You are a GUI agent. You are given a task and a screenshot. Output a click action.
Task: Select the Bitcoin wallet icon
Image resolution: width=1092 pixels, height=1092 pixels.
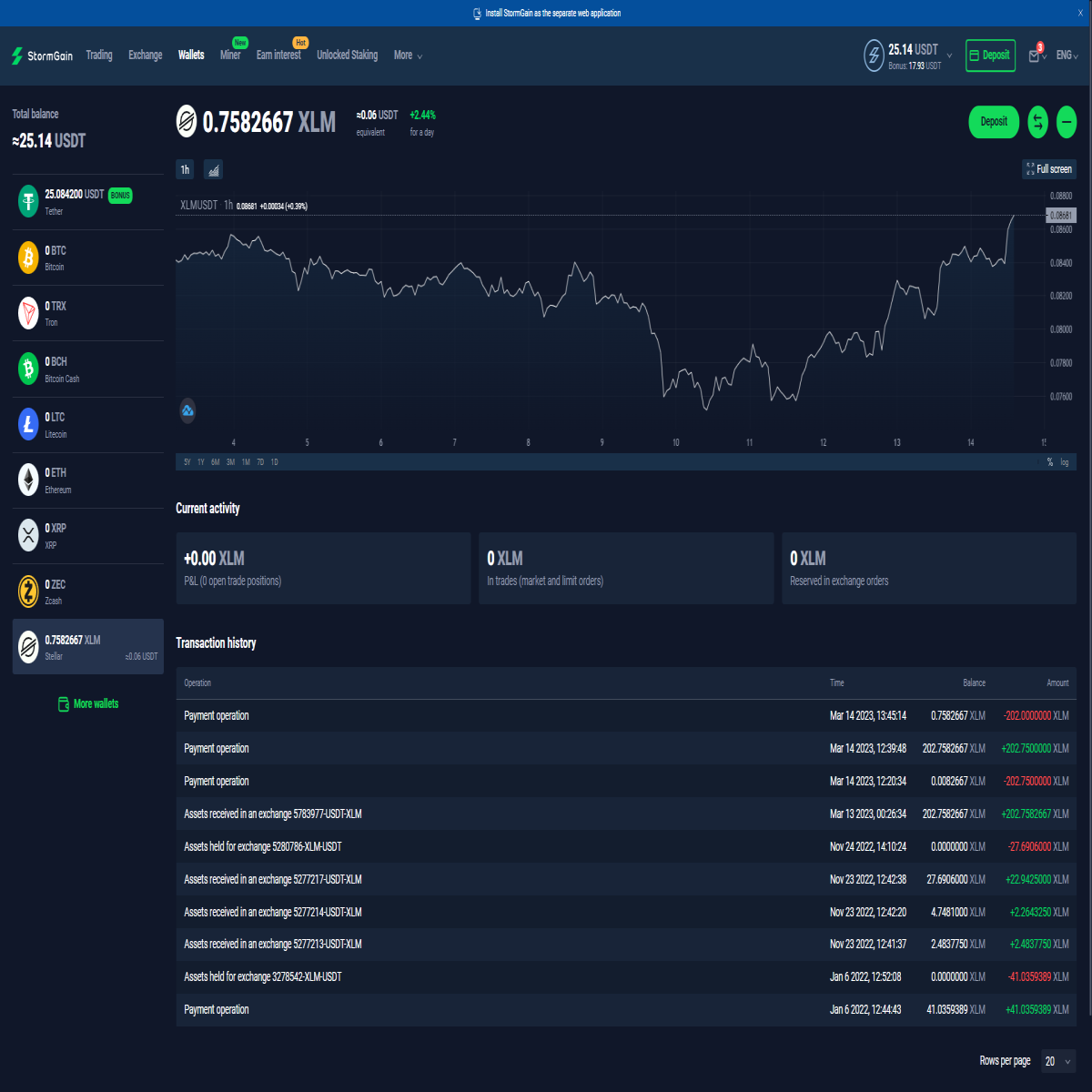coord(28,258)
